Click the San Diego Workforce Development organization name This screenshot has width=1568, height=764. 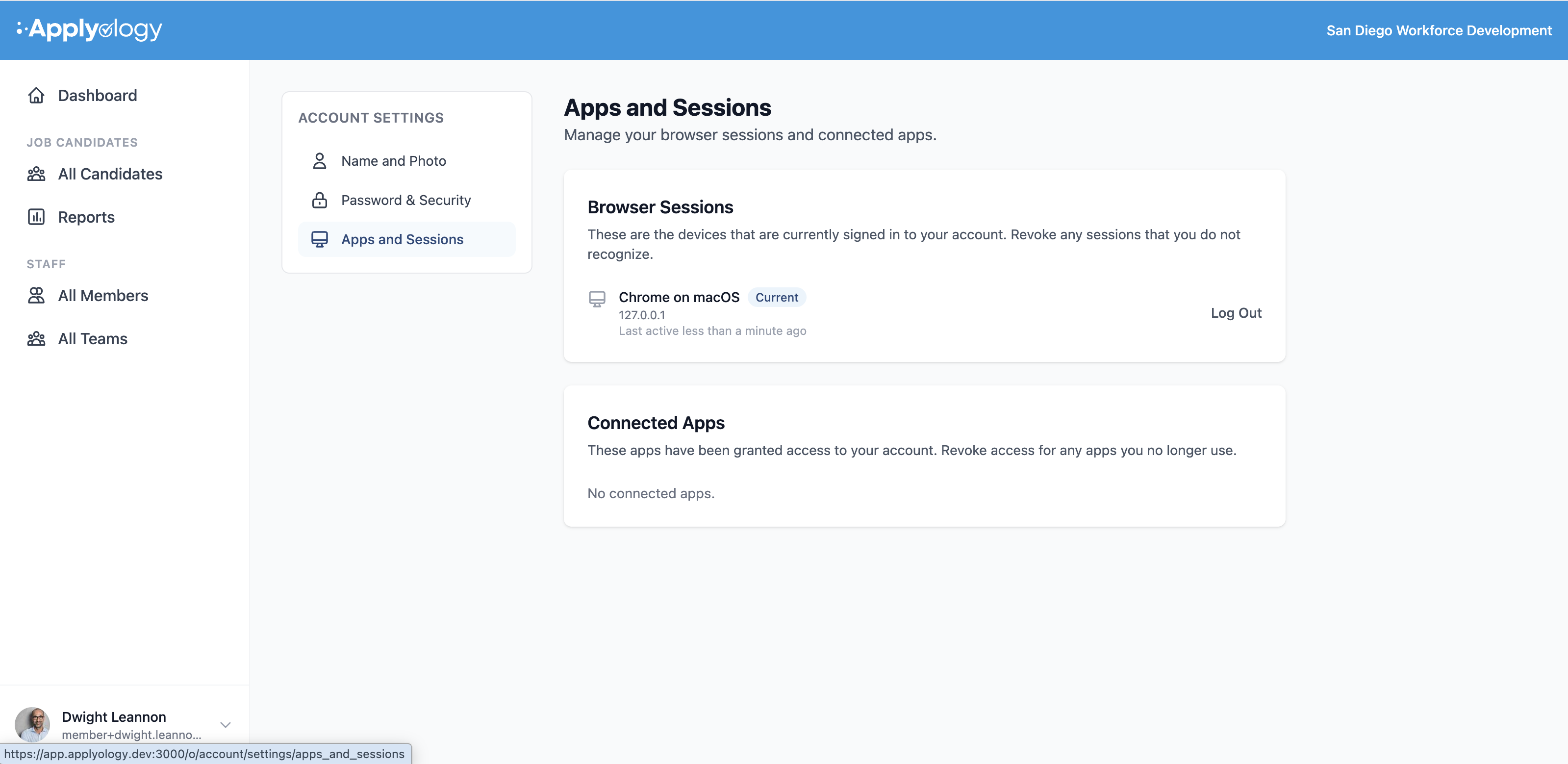click(1439, 30)
